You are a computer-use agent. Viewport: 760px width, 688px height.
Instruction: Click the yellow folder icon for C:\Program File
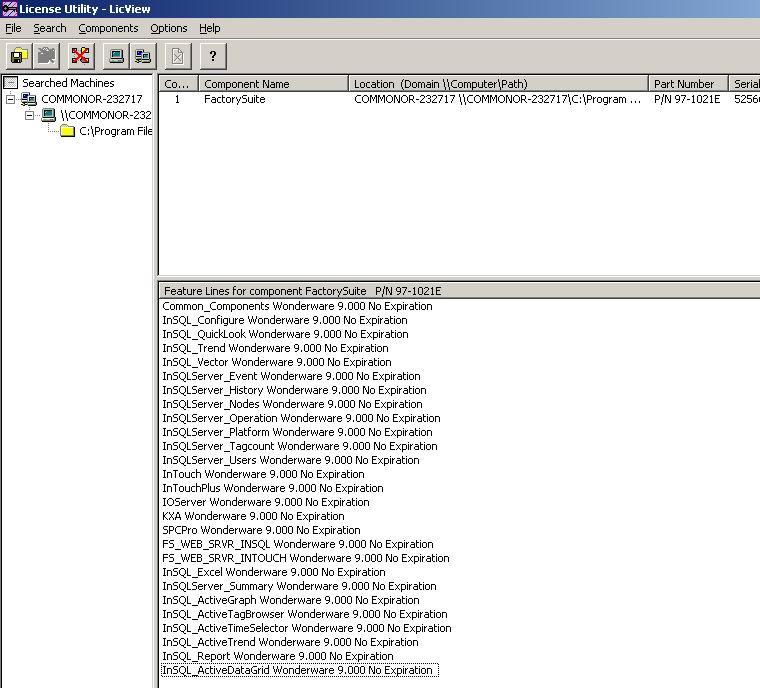click(67, 131)
